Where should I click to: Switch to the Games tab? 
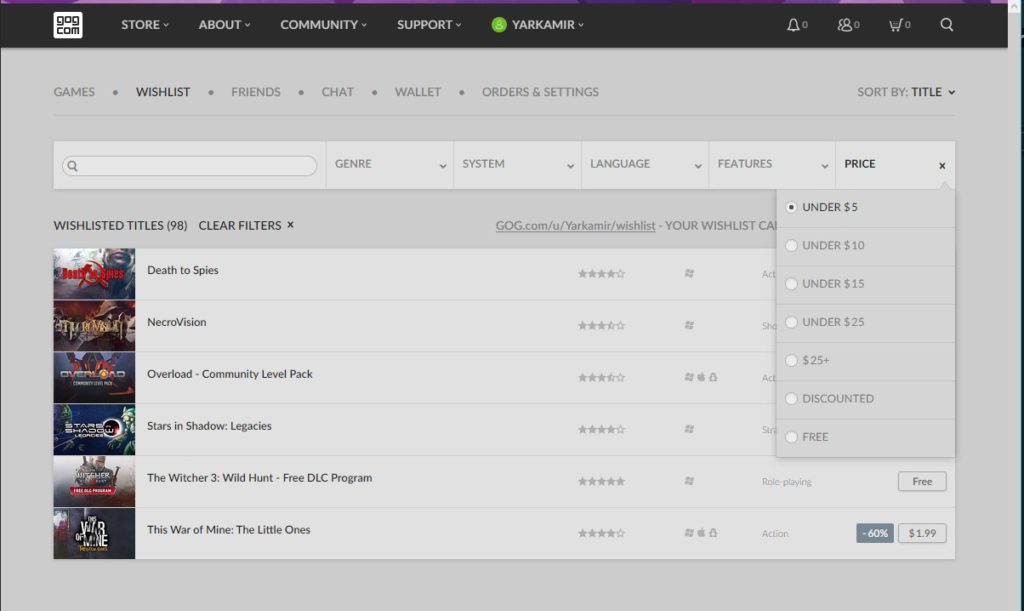click(74, 92)
